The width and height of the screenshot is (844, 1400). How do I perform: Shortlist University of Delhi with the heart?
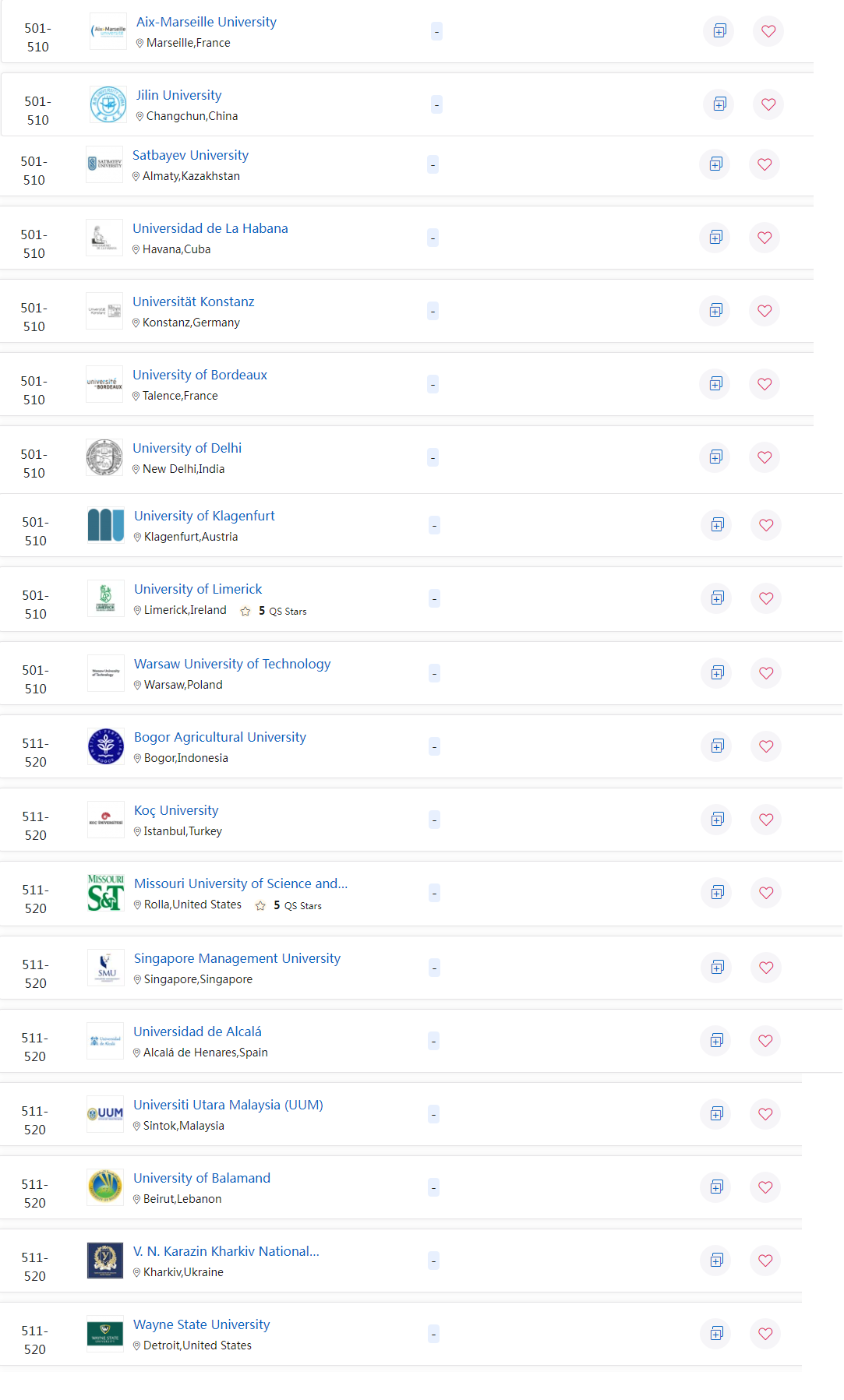pyautogui.click(x=765, y=457)
